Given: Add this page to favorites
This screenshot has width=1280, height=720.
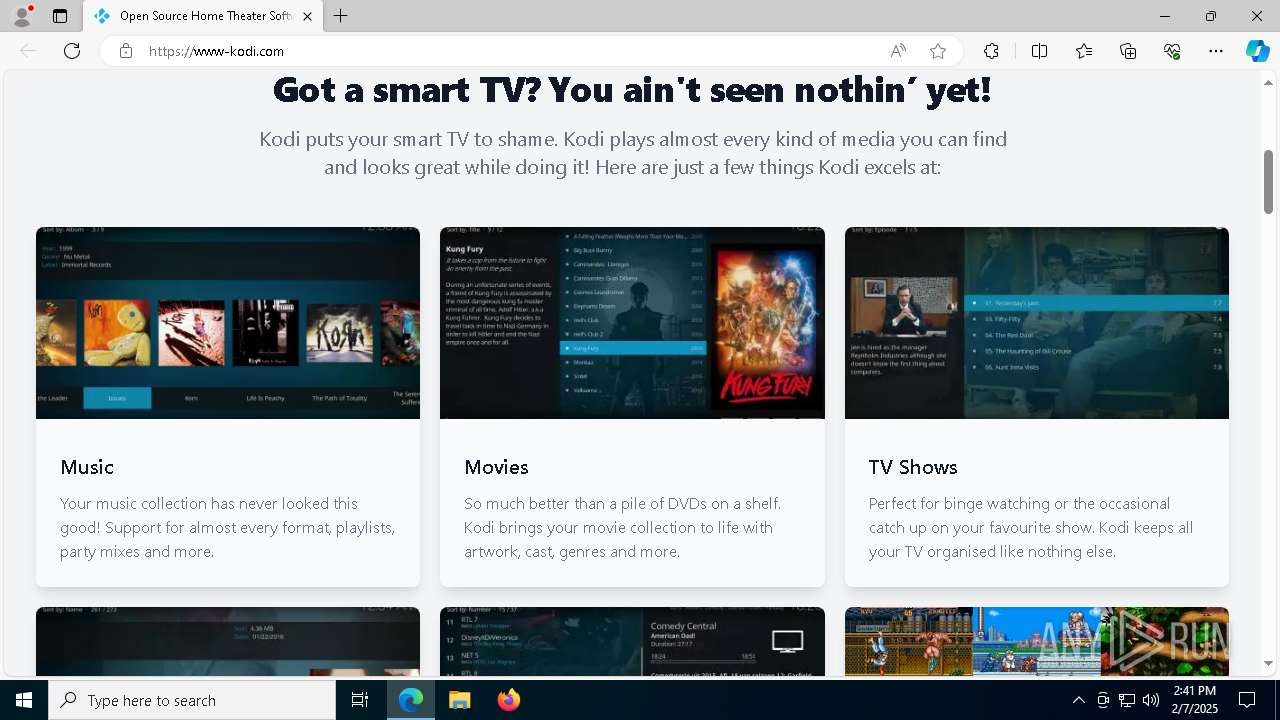Looking at the screenshot, I should [937, 51].
